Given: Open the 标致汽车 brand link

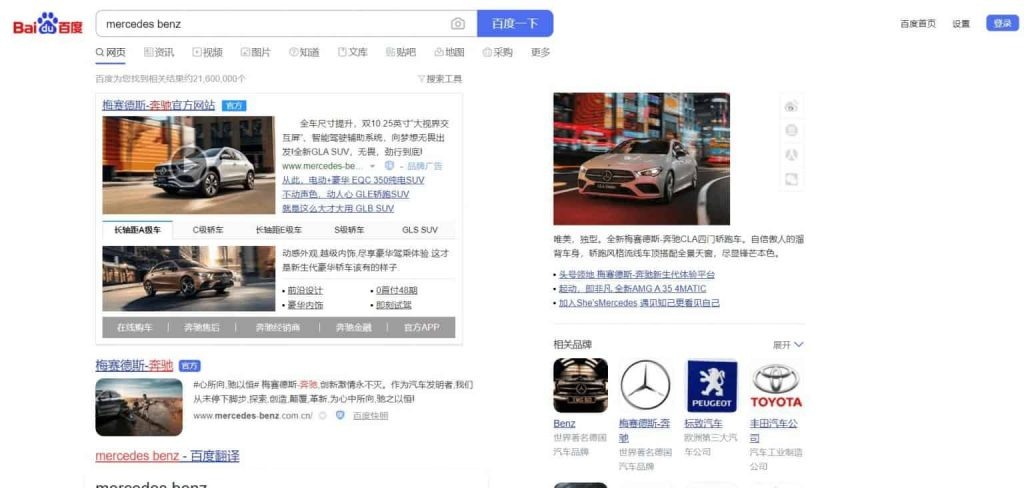Looking at the screenshot, I should [x=703, y=423].
